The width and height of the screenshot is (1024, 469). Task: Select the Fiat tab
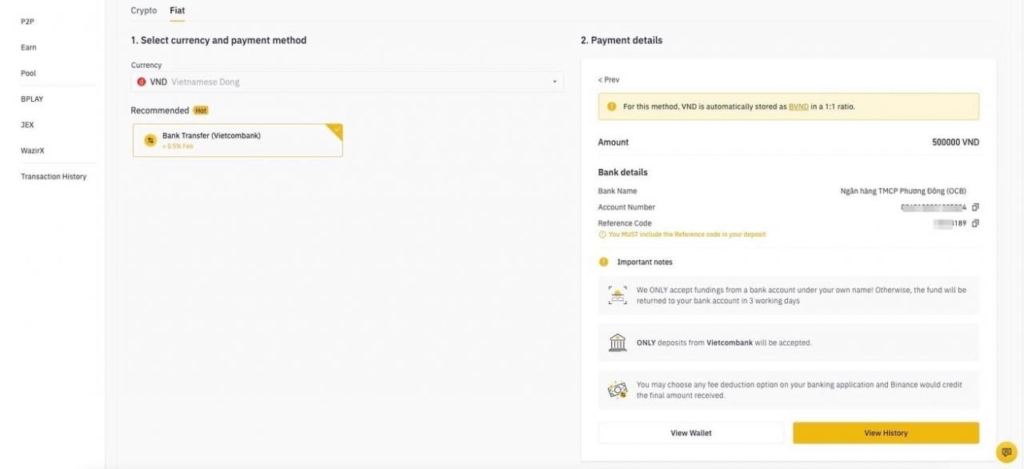177,10
